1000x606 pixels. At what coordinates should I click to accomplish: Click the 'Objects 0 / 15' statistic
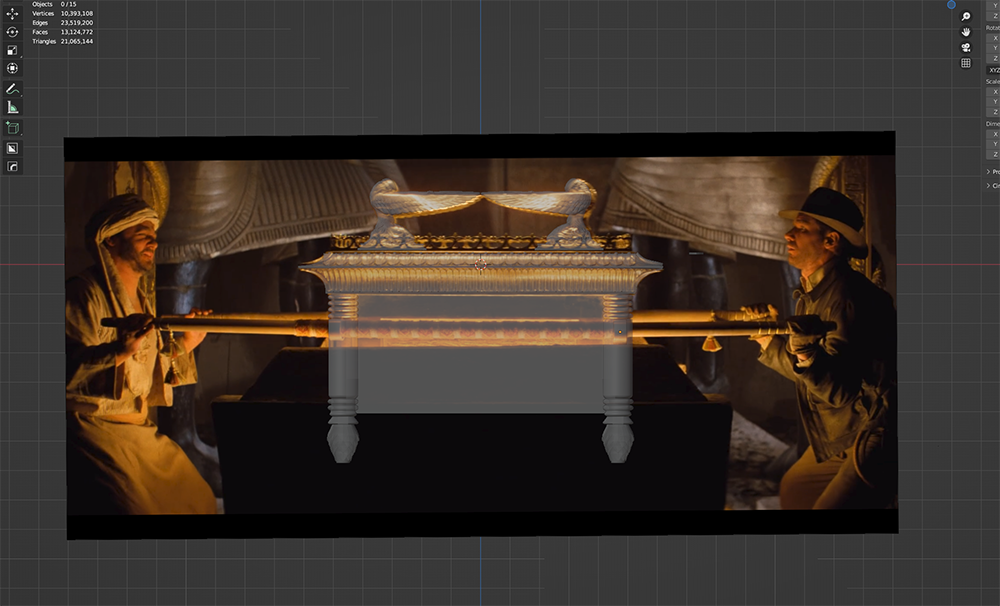(54, 4)
